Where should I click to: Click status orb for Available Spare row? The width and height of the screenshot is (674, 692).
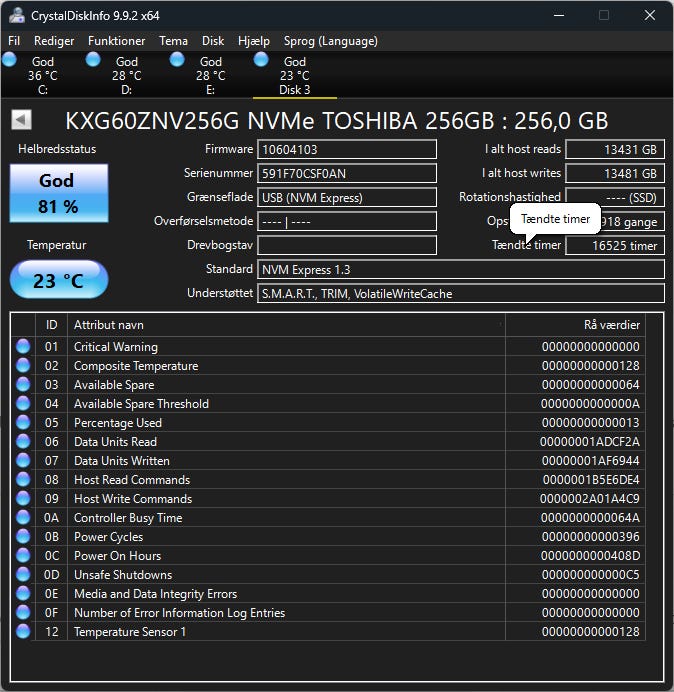pos(23,384)
